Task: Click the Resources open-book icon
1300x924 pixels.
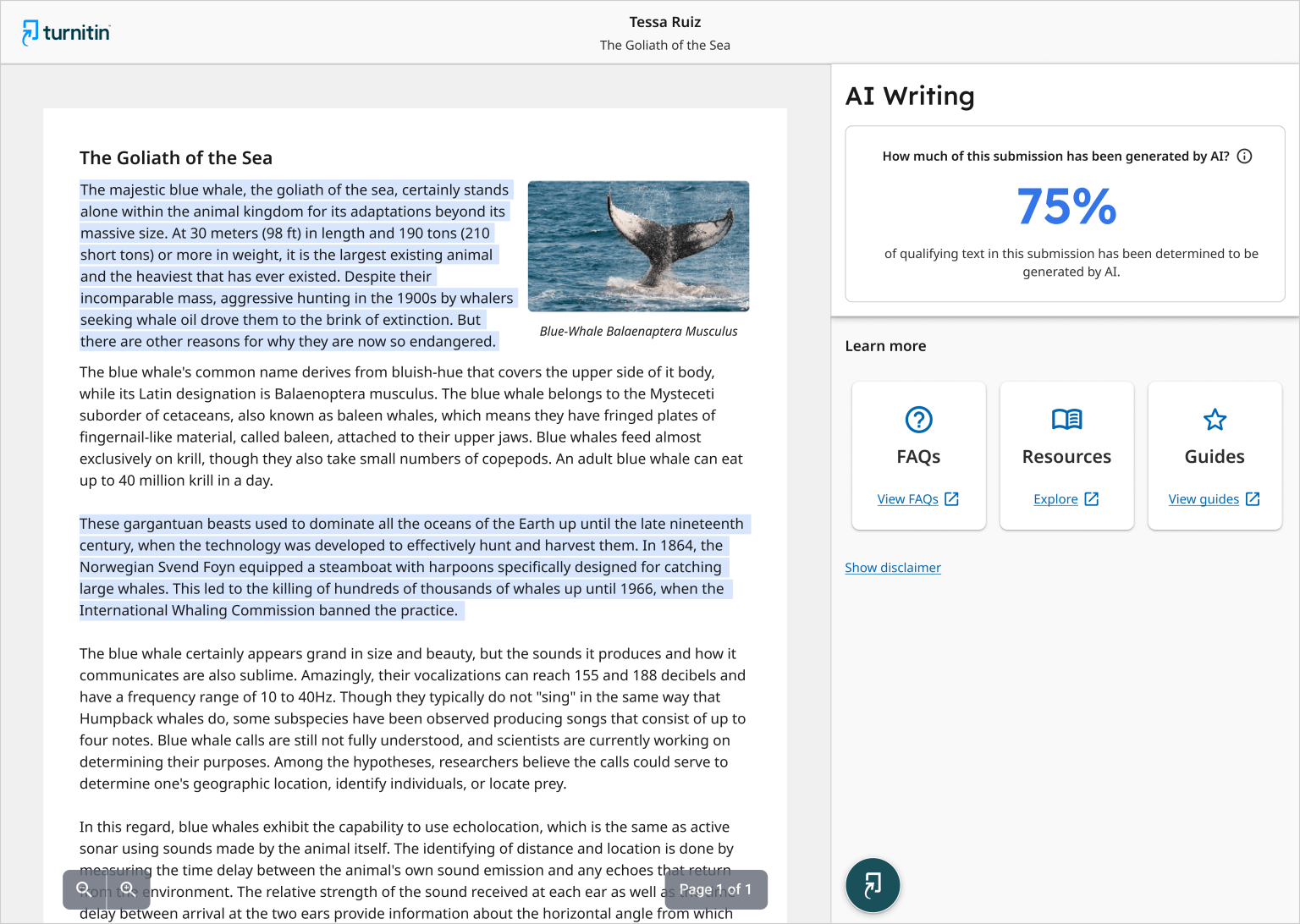Action: pos(1066,419)
